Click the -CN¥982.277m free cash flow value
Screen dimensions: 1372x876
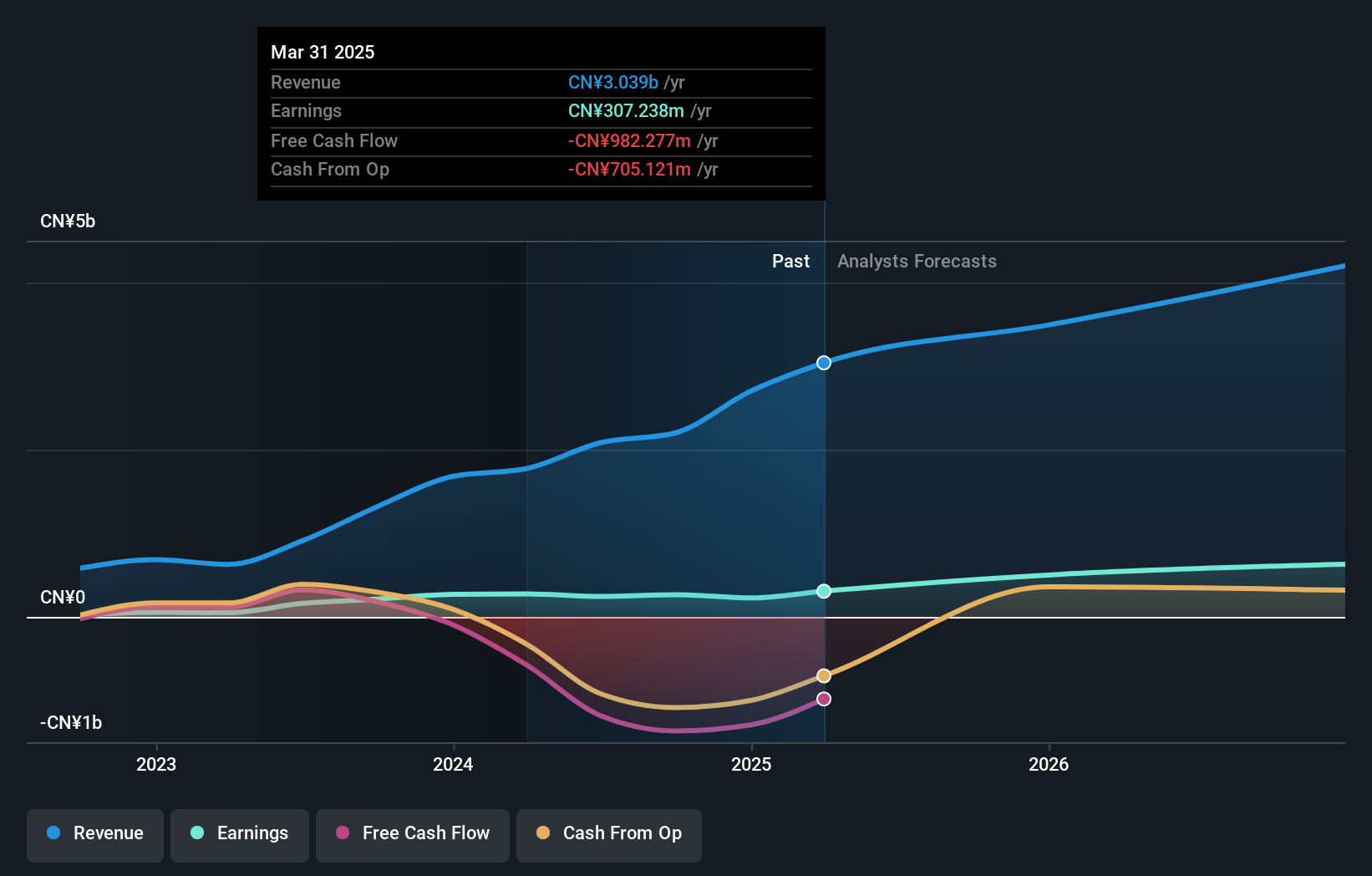pyautogui.click(x=629, y=141)
